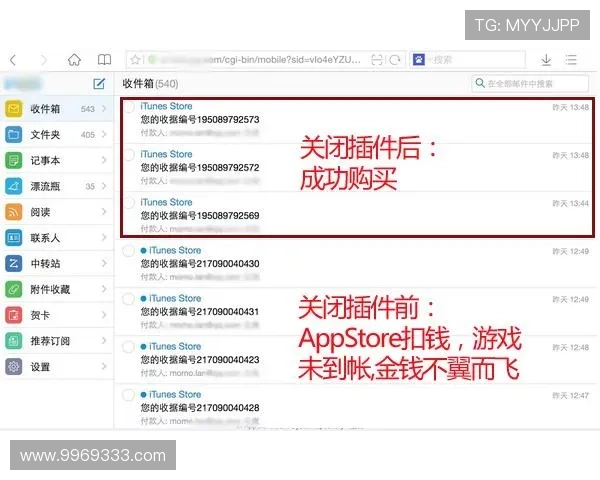
Task: Go back with browser back arrow
Action: pyautogui.click(x=13, y=60)
